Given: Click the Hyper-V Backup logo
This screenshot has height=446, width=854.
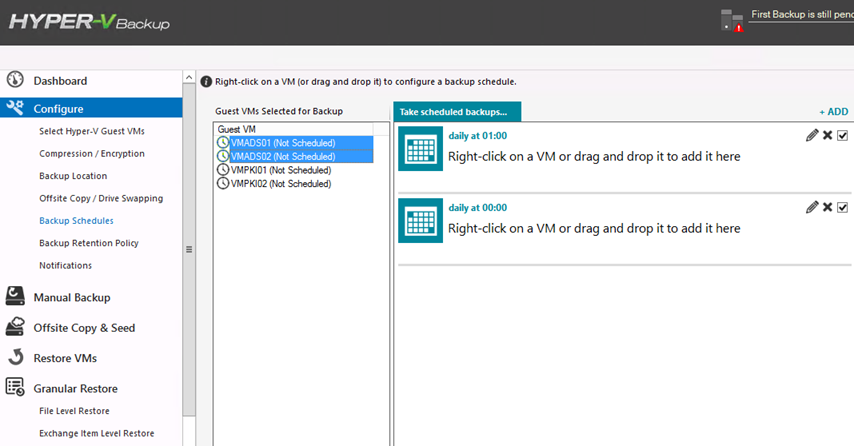Looking at the screenshot, I should click(x=89, y=22).
